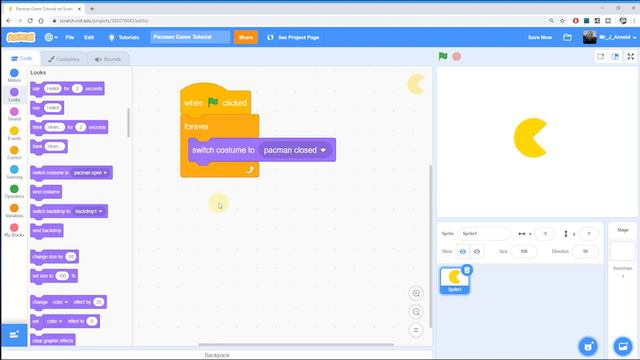Reset the workspace zoom to default

pyautogui.click(x=416, y=330)
